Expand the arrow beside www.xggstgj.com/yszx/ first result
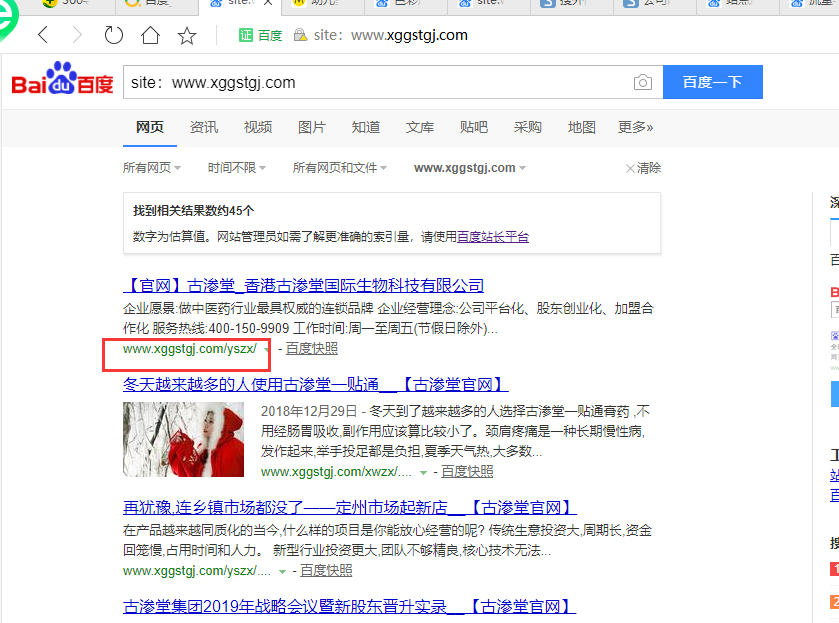 click(266, 350)
